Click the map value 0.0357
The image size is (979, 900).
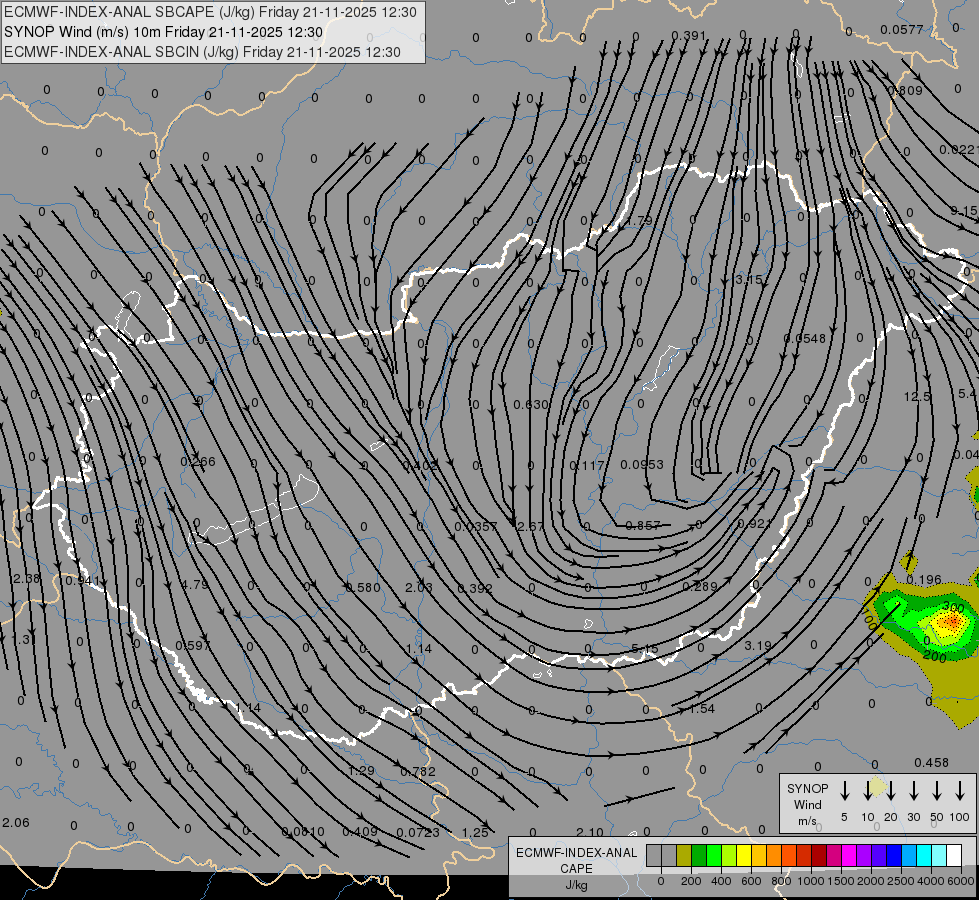(476, 527)
